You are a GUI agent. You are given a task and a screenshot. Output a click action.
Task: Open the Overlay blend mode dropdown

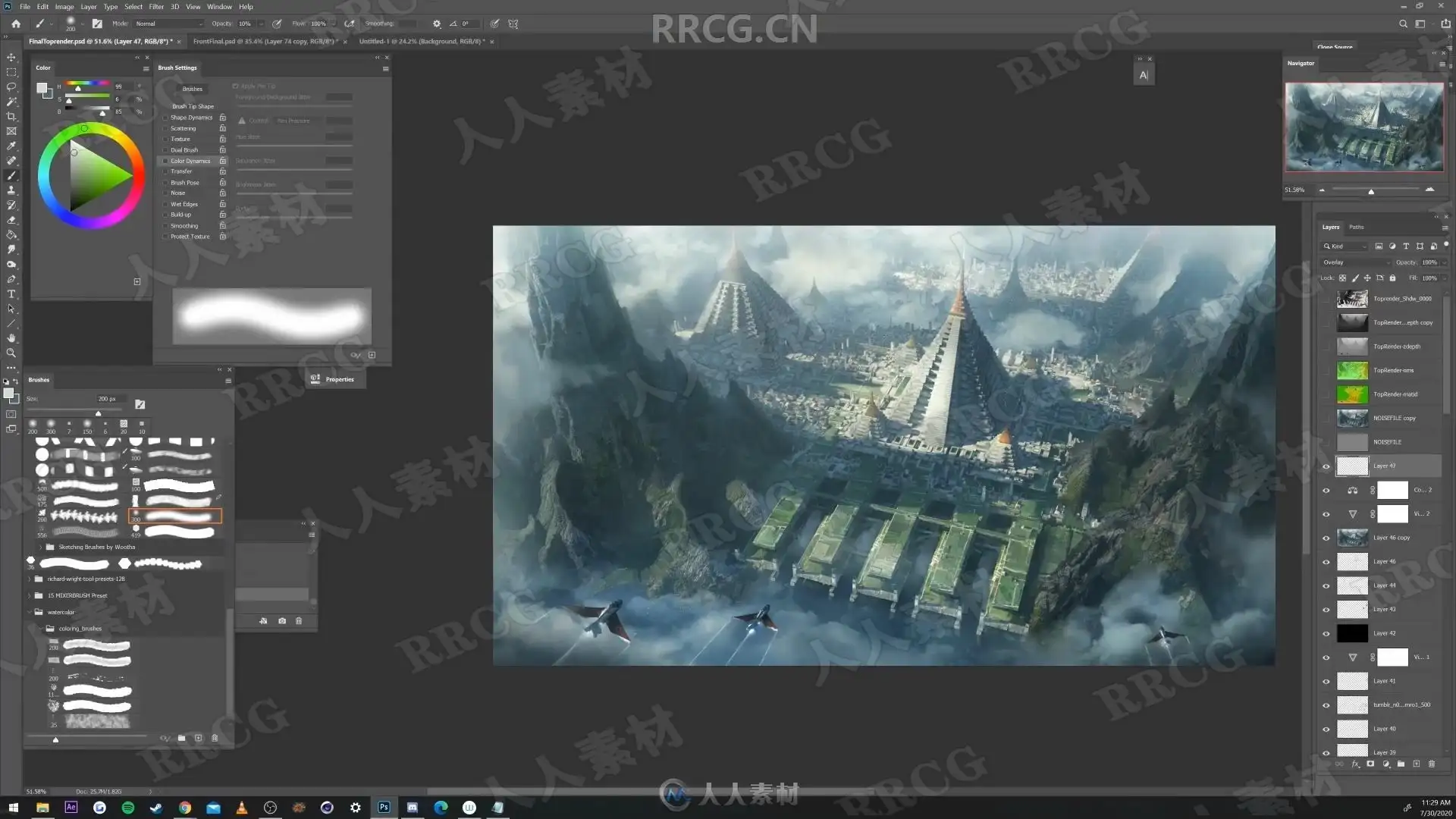[x=1356, y=262]
